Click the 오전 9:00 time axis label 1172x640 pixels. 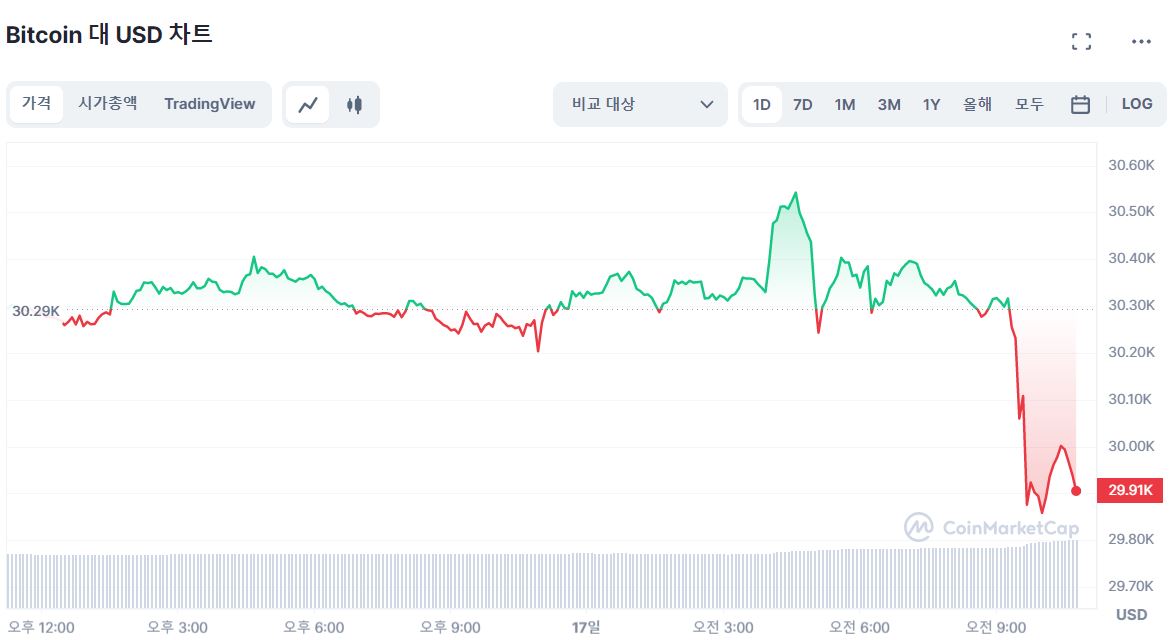[996, 627]
